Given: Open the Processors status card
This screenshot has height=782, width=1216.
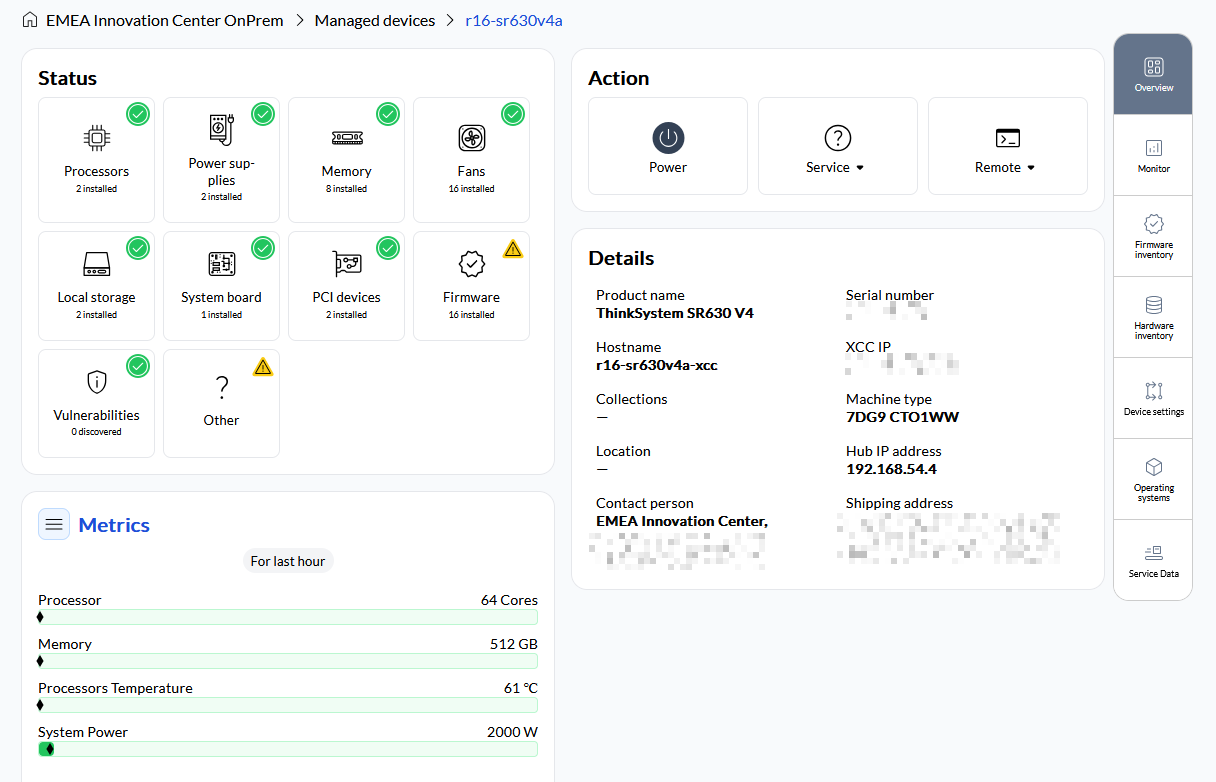Looking at the screenshot, I should tap(96, 159).
